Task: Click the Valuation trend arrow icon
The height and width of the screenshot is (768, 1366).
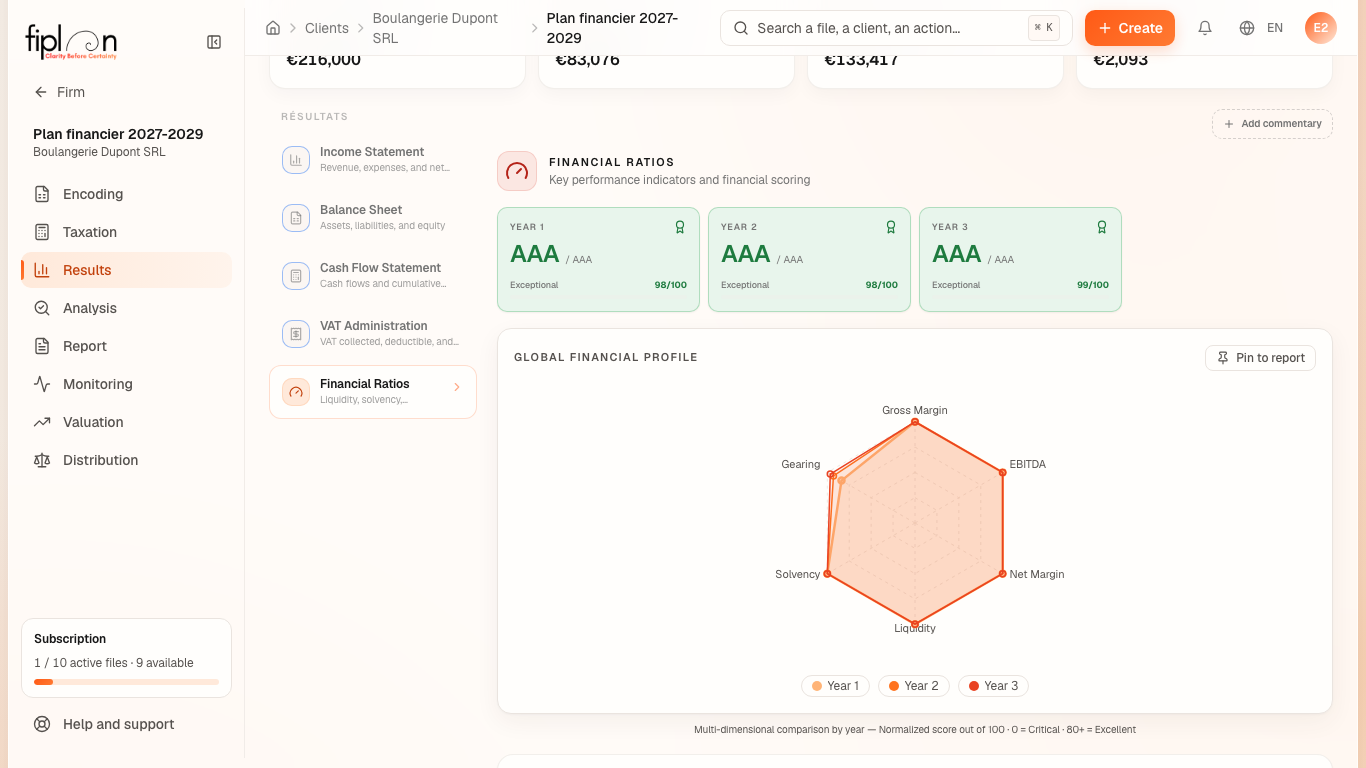Action: click(42, 422)
